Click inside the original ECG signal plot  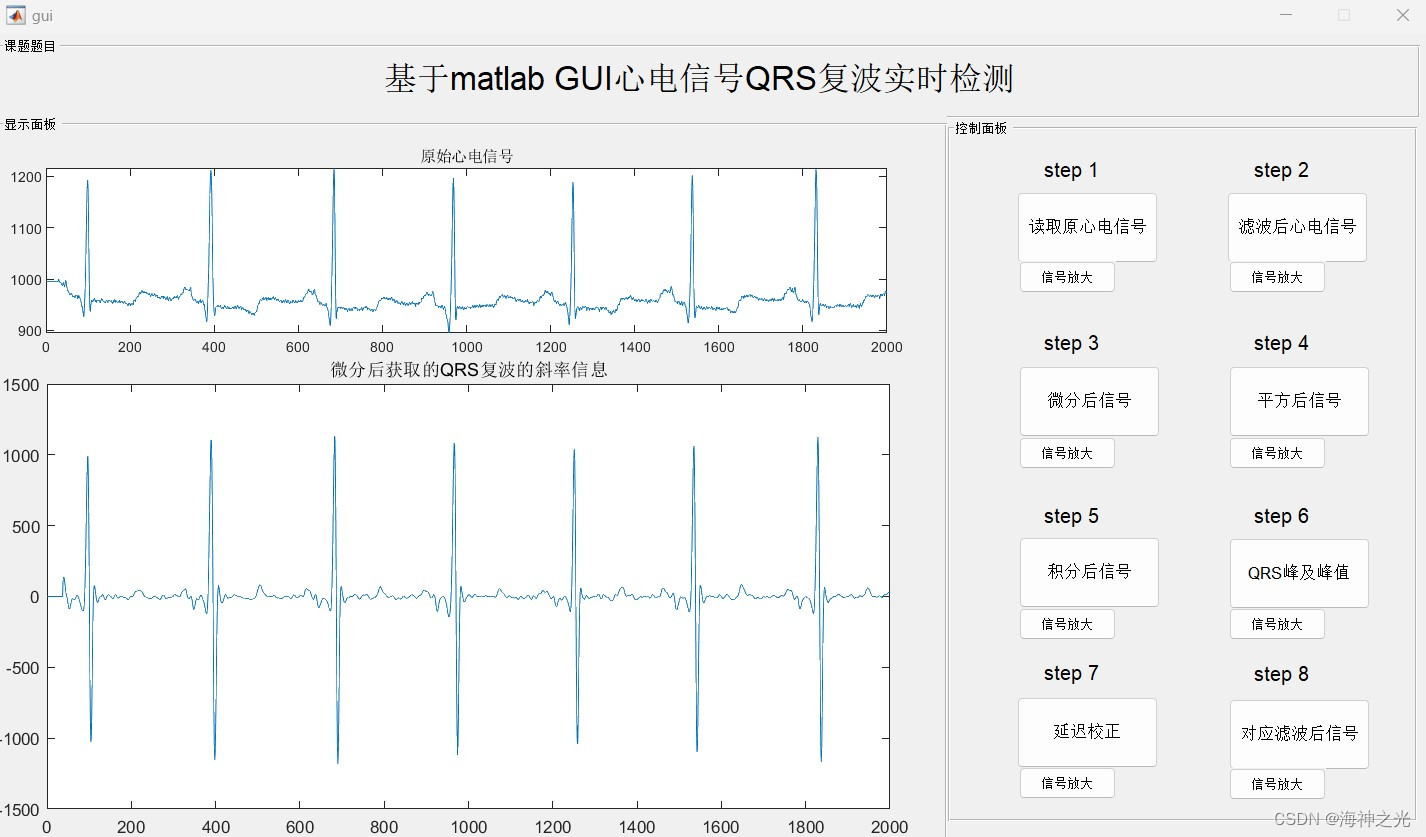pos(466,250)
